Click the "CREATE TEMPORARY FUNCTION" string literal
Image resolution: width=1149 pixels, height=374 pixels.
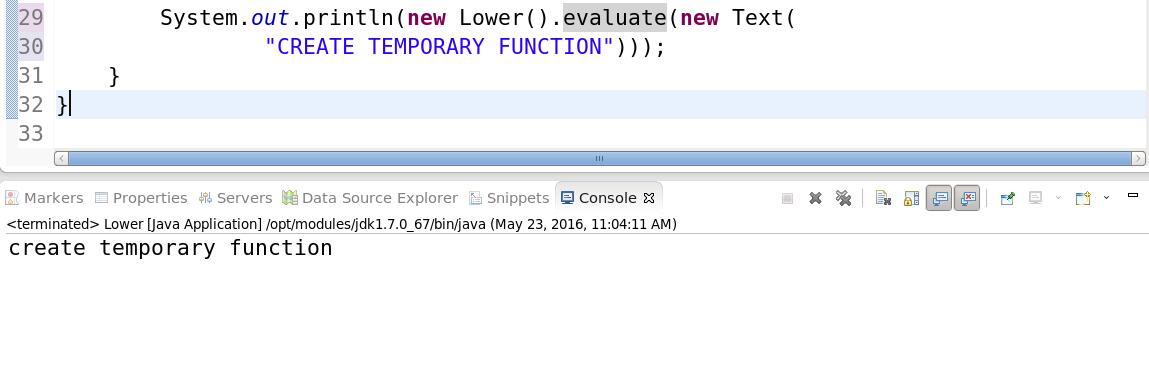[x=439, y=47]
